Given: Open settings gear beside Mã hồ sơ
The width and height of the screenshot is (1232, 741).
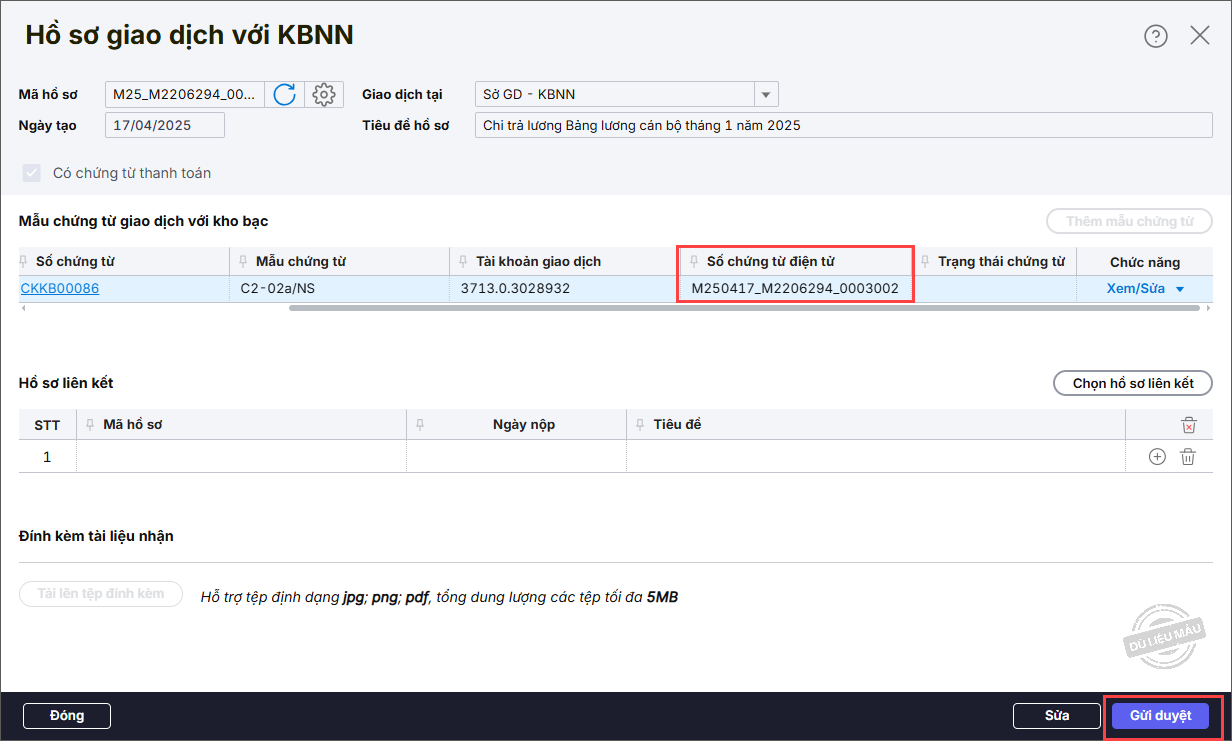Looking at the screenshot, I should point(323,95).
